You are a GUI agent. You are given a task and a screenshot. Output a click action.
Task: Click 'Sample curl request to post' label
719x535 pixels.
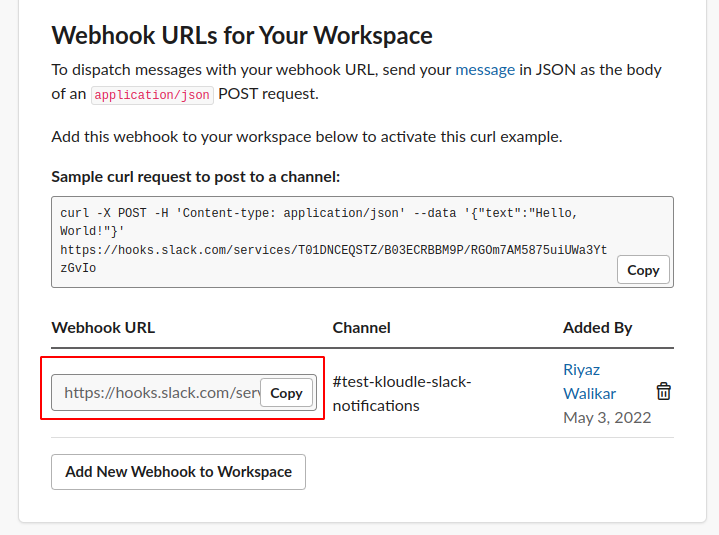(196, 177)
